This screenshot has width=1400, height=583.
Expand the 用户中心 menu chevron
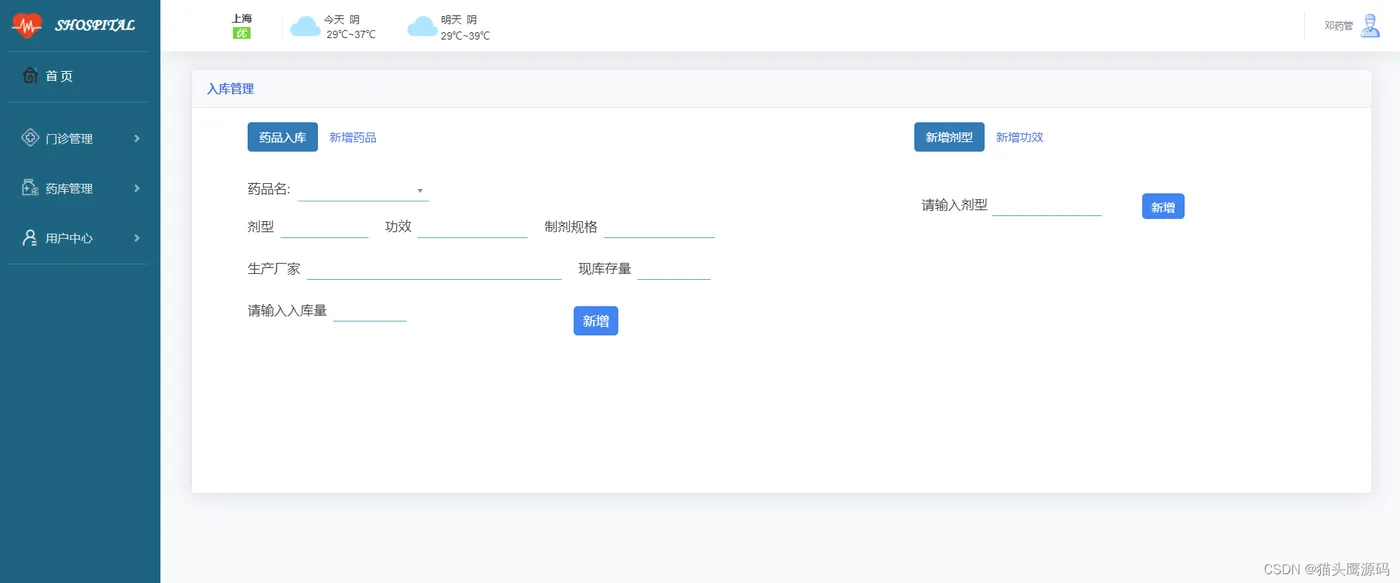pos(137,238)
